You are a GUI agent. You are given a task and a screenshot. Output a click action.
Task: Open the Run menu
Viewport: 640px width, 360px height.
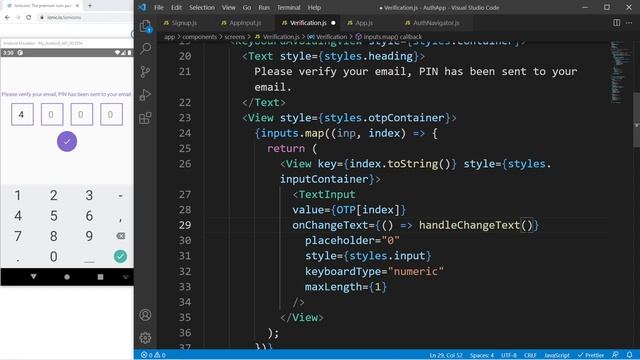pos(264,7)
